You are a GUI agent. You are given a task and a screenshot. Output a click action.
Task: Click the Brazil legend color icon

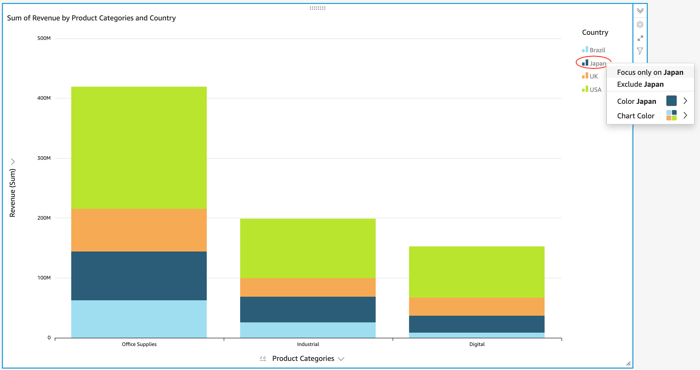585,49
